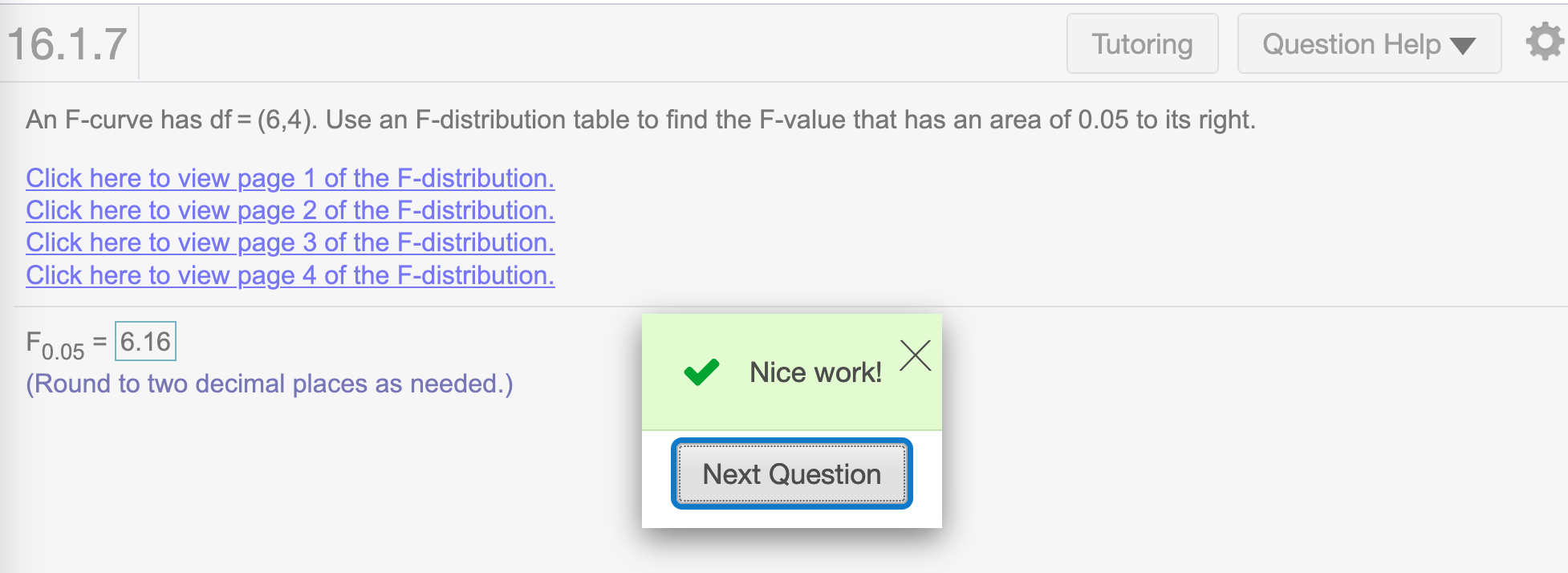The width and height of the screenshot is (1568, 573).
Task: Click the Nice work! message text
Action: 815,372
